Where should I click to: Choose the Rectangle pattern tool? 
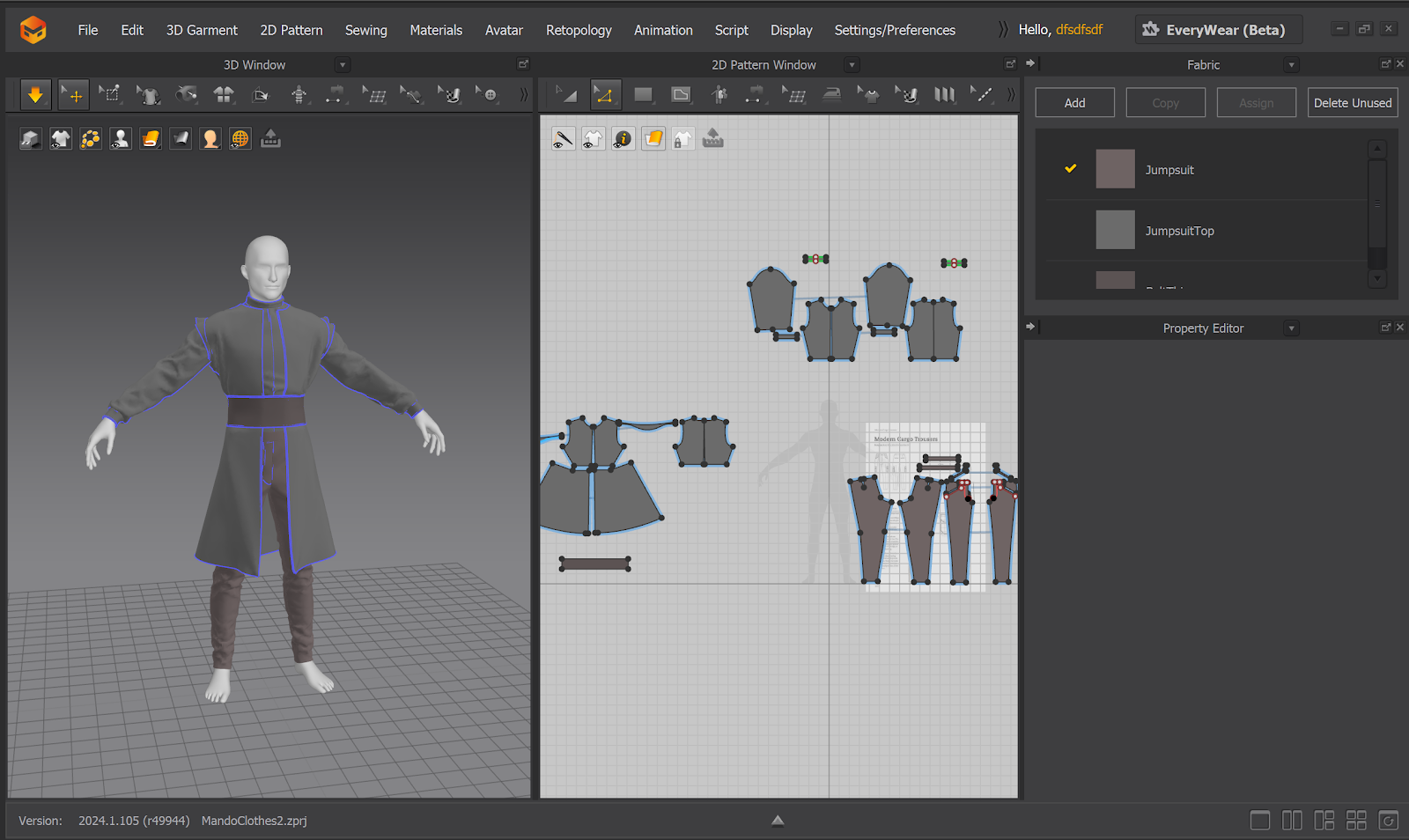coord(643,95)
